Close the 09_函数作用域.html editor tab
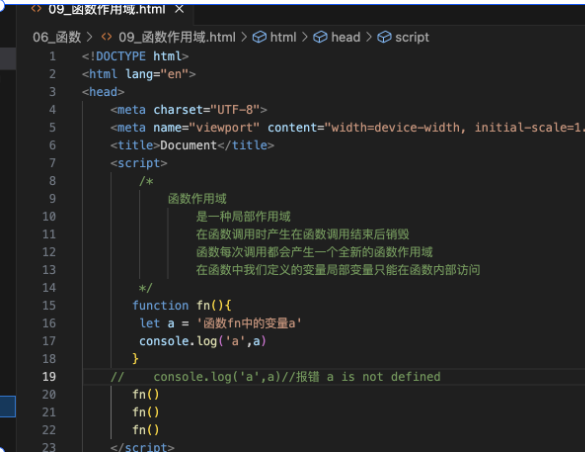This screenshot has height=452, width=585. (179, 9)
